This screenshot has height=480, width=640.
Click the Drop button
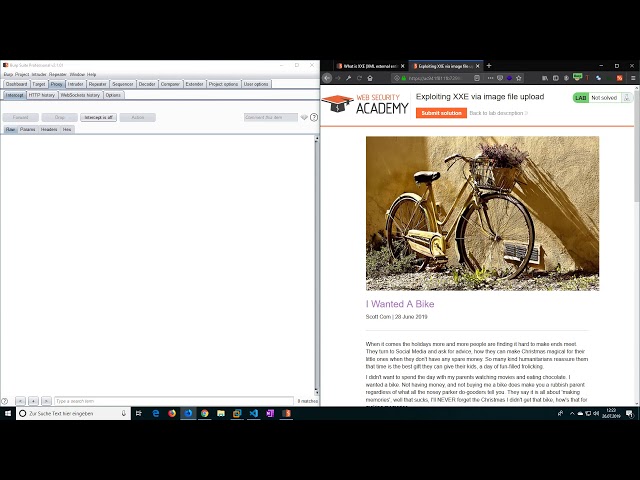point(60,118)
